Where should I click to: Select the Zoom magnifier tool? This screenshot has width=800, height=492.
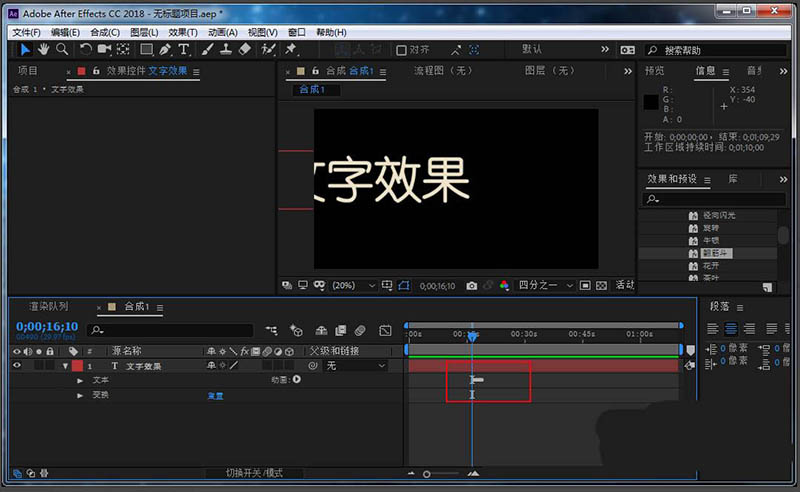click(x=61, y=49)
